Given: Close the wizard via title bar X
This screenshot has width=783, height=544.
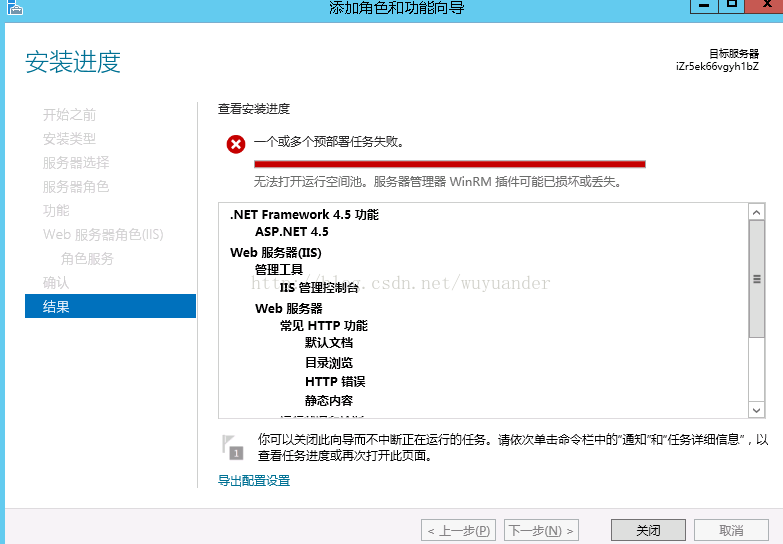Looking at the screenshot, I should tap(766, 5).
